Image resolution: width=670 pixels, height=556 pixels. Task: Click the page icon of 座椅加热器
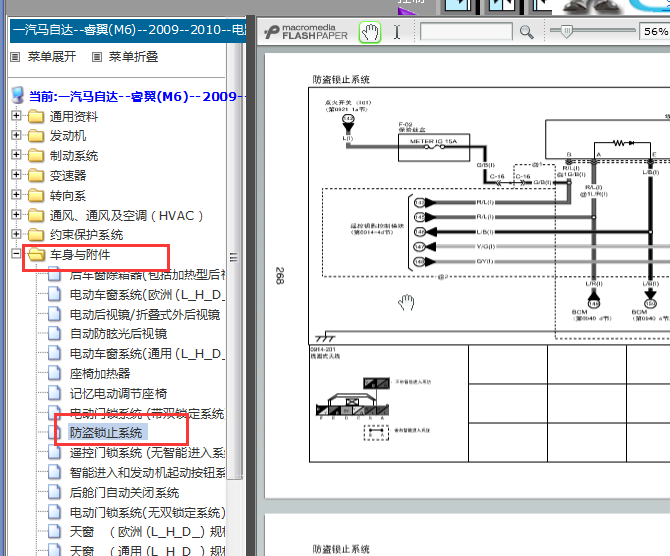(54, 373)
